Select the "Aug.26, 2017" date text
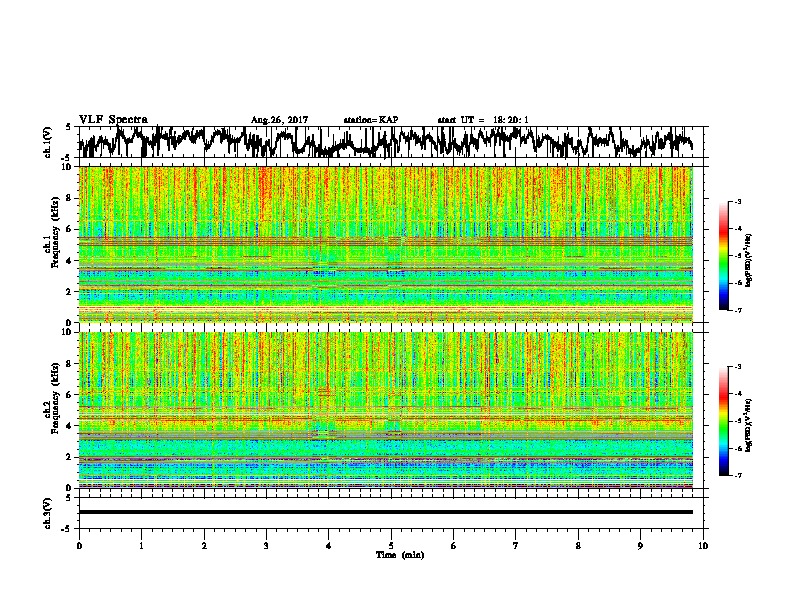 (279, 120)
